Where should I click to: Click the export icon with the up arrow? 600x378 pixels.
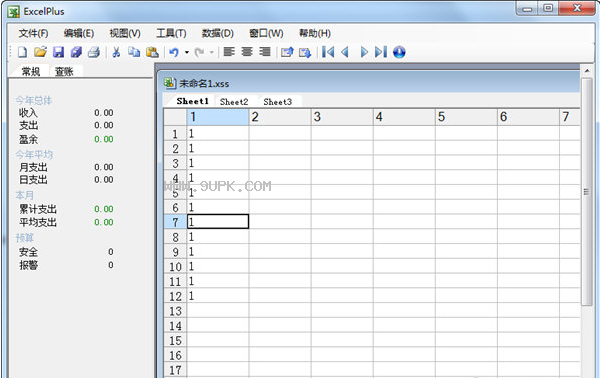tap(287, 52)
